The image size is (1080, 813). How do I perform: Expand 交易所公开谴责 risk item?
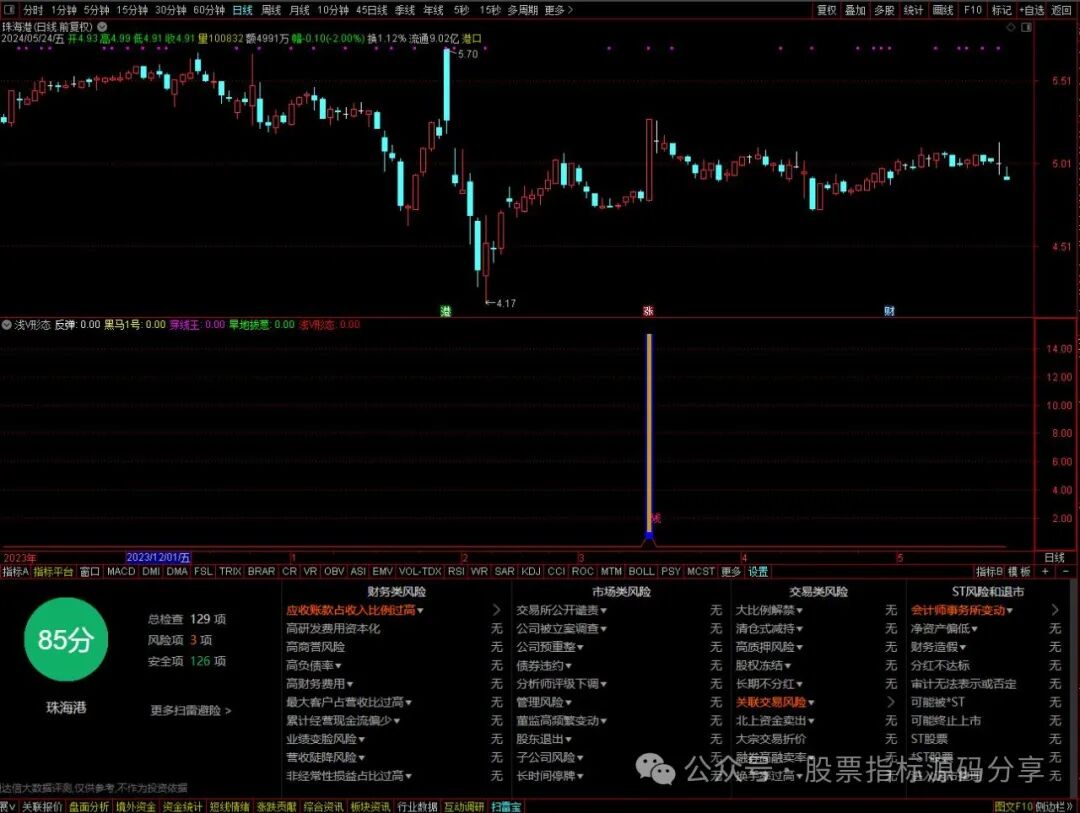point(561,610)
